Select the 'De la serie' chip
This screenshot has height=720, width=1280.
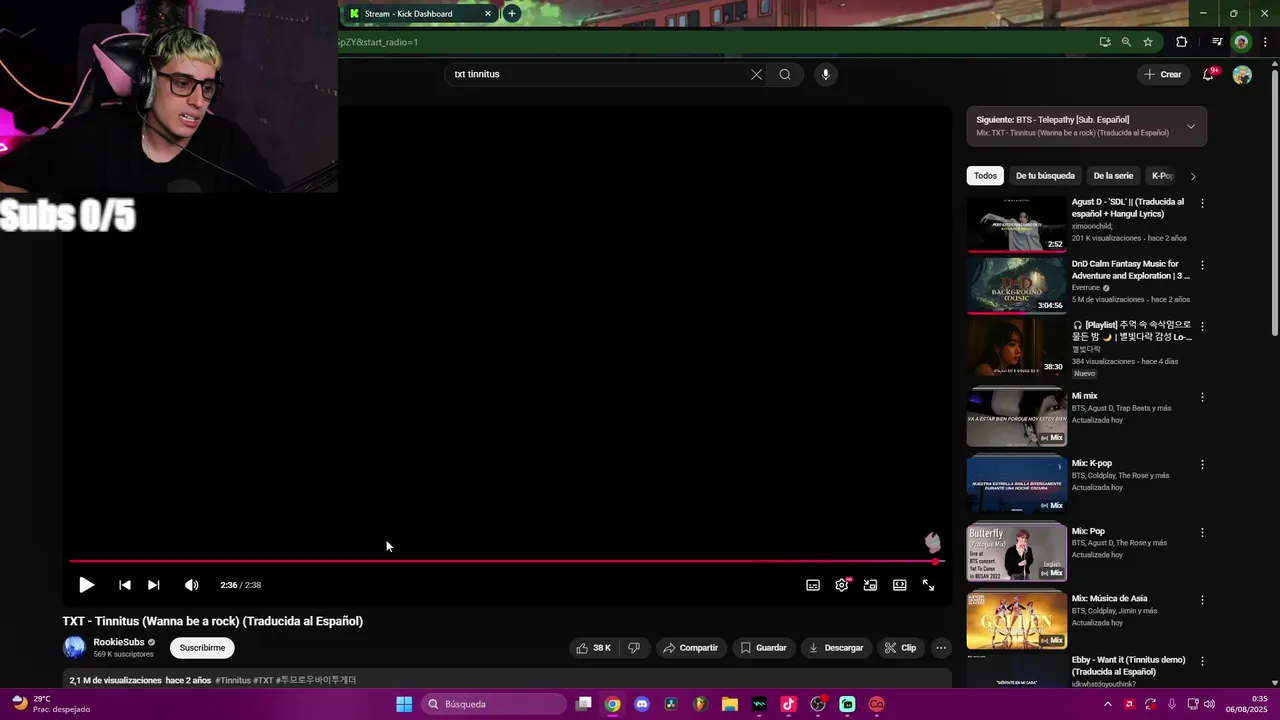coord(1113,176)
